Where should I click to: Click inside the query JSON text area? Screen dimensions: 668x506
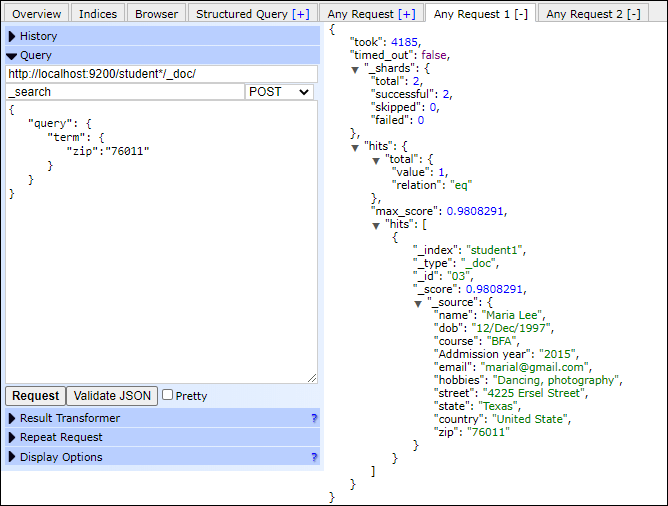pyautogui.click(x=161, y=242)
